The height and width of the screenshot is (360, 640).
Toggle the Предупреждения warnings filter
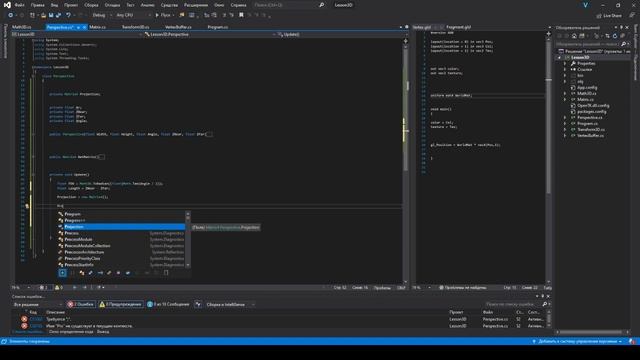tap(121, 304)
